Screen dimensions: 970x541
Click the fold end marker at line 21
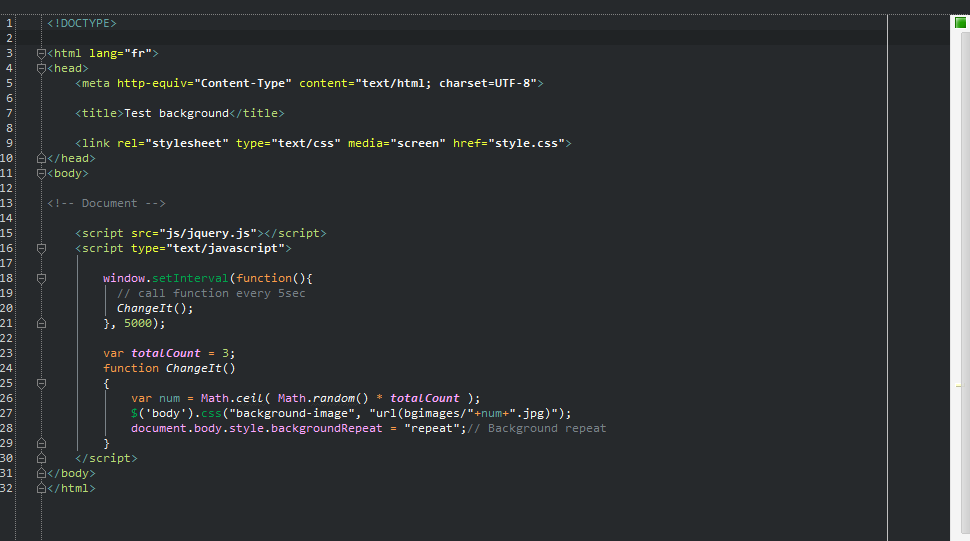tap(41, 323)
